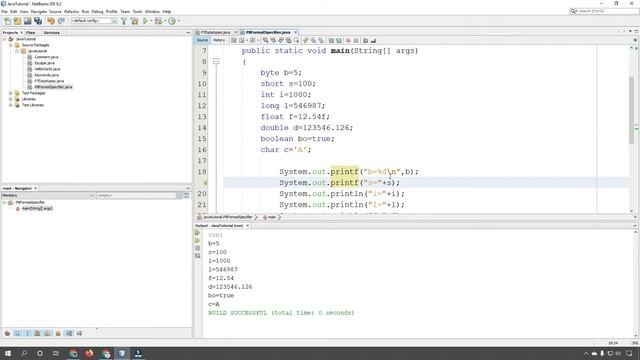Select main(String[] args) in Navigator

[37, 209]
